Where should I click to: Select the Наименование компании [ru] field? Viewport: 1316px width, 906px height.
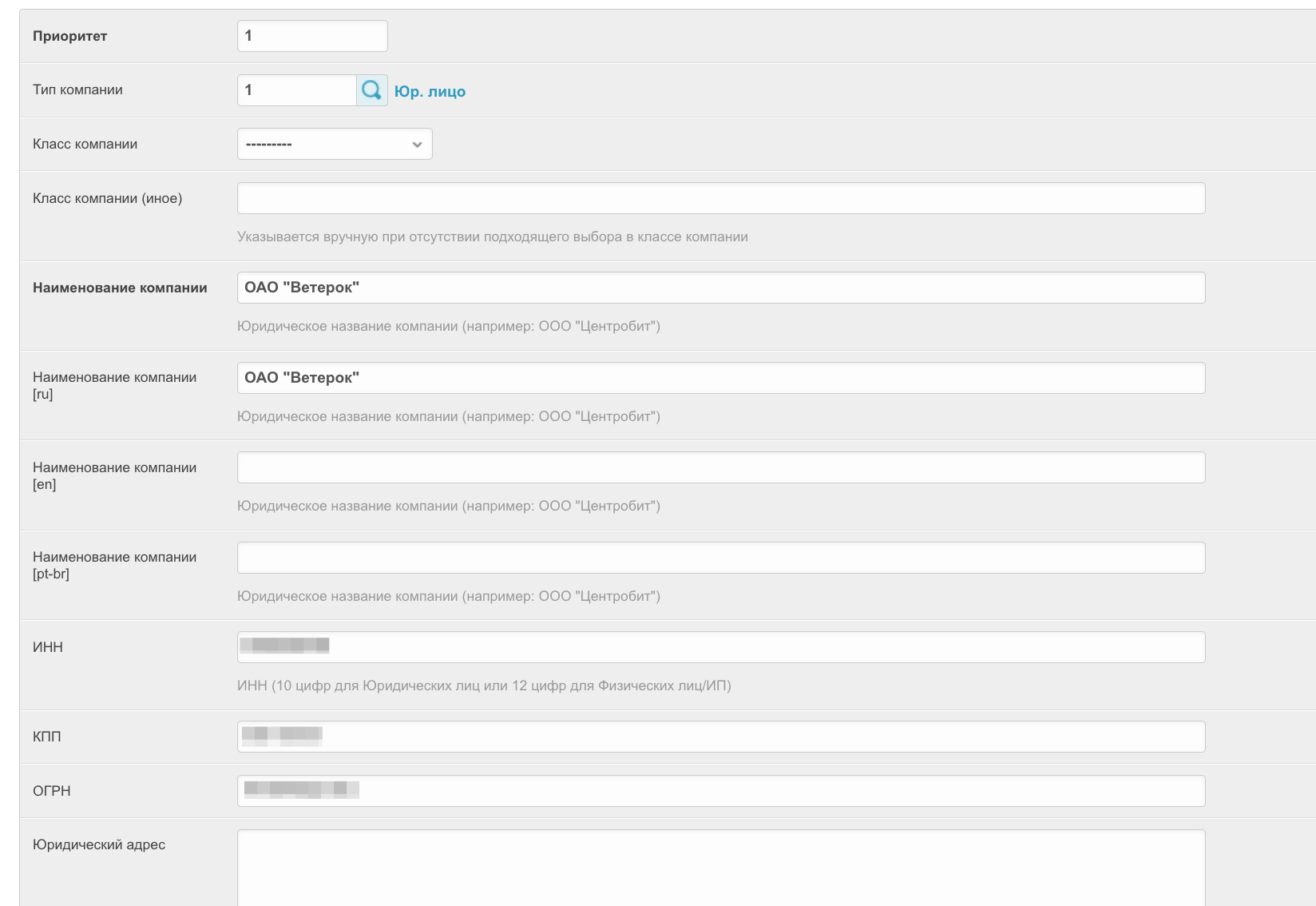(720, 378)
